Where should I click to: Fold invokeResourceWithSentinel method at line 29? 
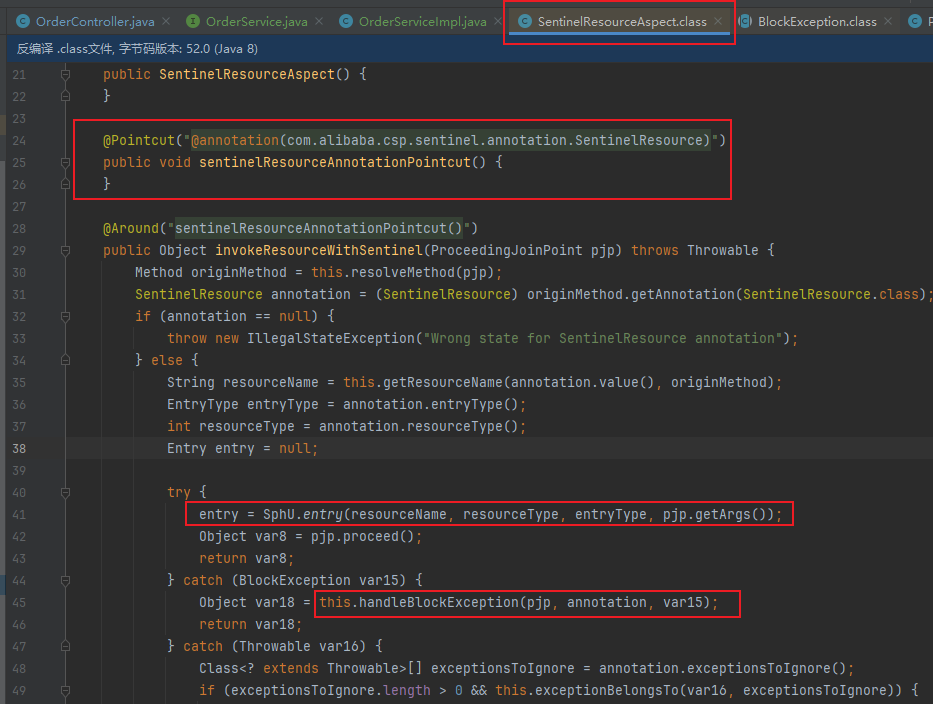pos(65,251)
